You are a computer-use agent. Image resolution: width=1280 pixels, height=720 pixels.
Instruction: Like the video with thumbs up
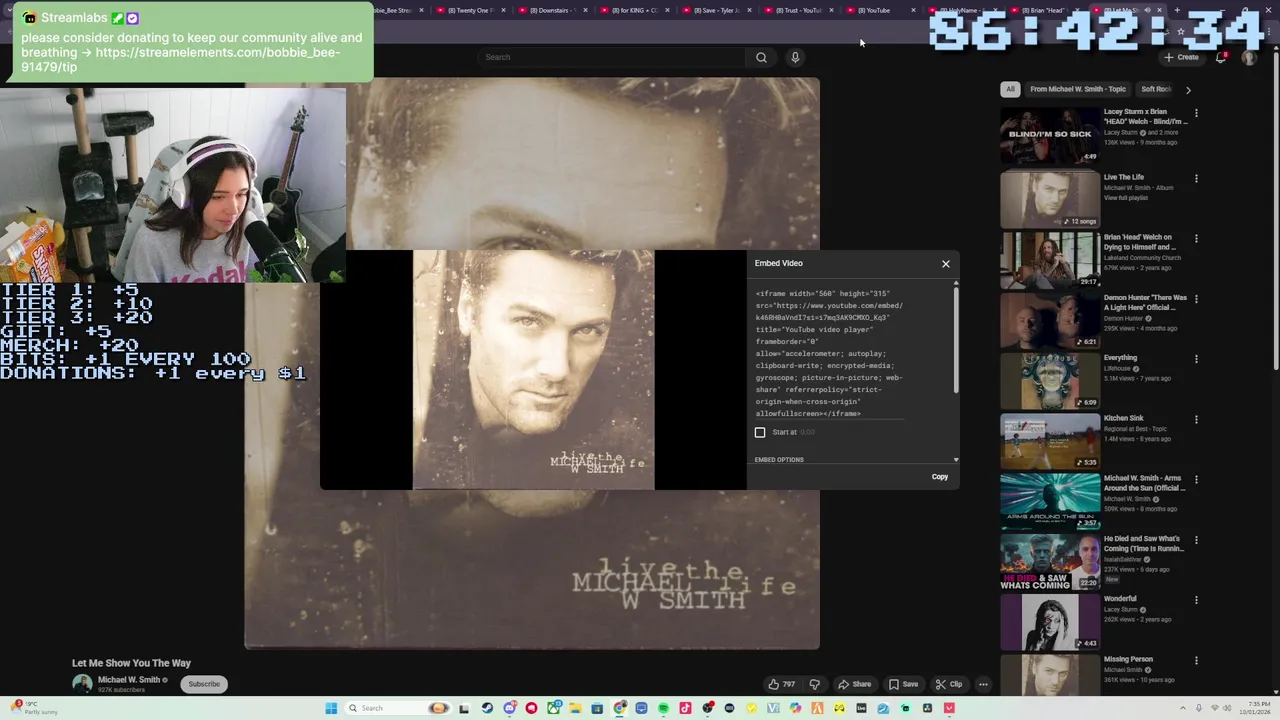[x=782, y=684]
